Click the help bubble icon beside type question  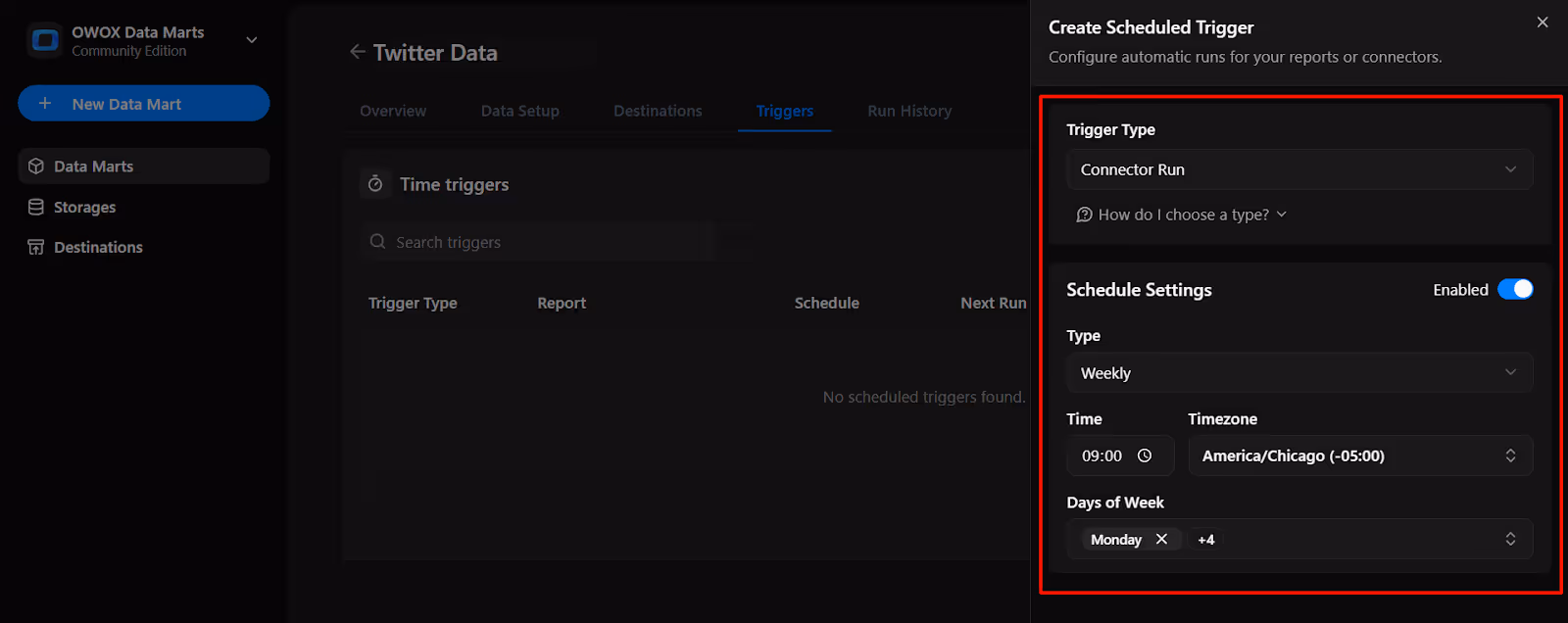coord(1084,215)
